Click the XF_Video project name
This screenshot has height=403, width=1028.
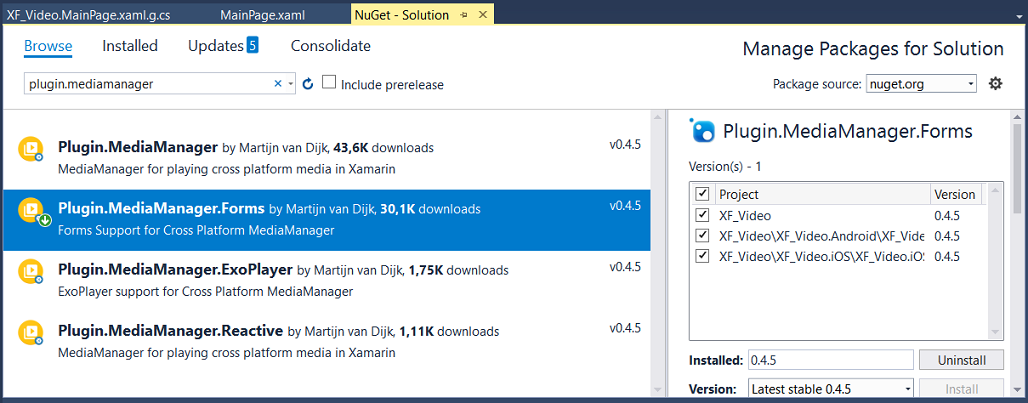point(745,215)
